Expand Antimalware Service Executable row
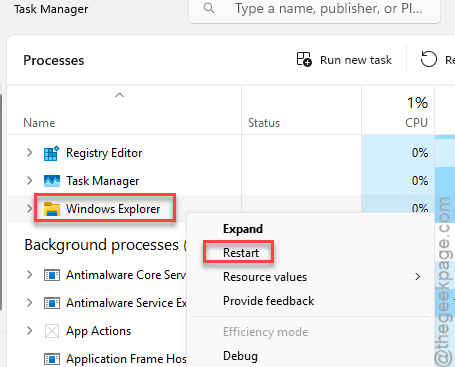 [x=30, y=303]
